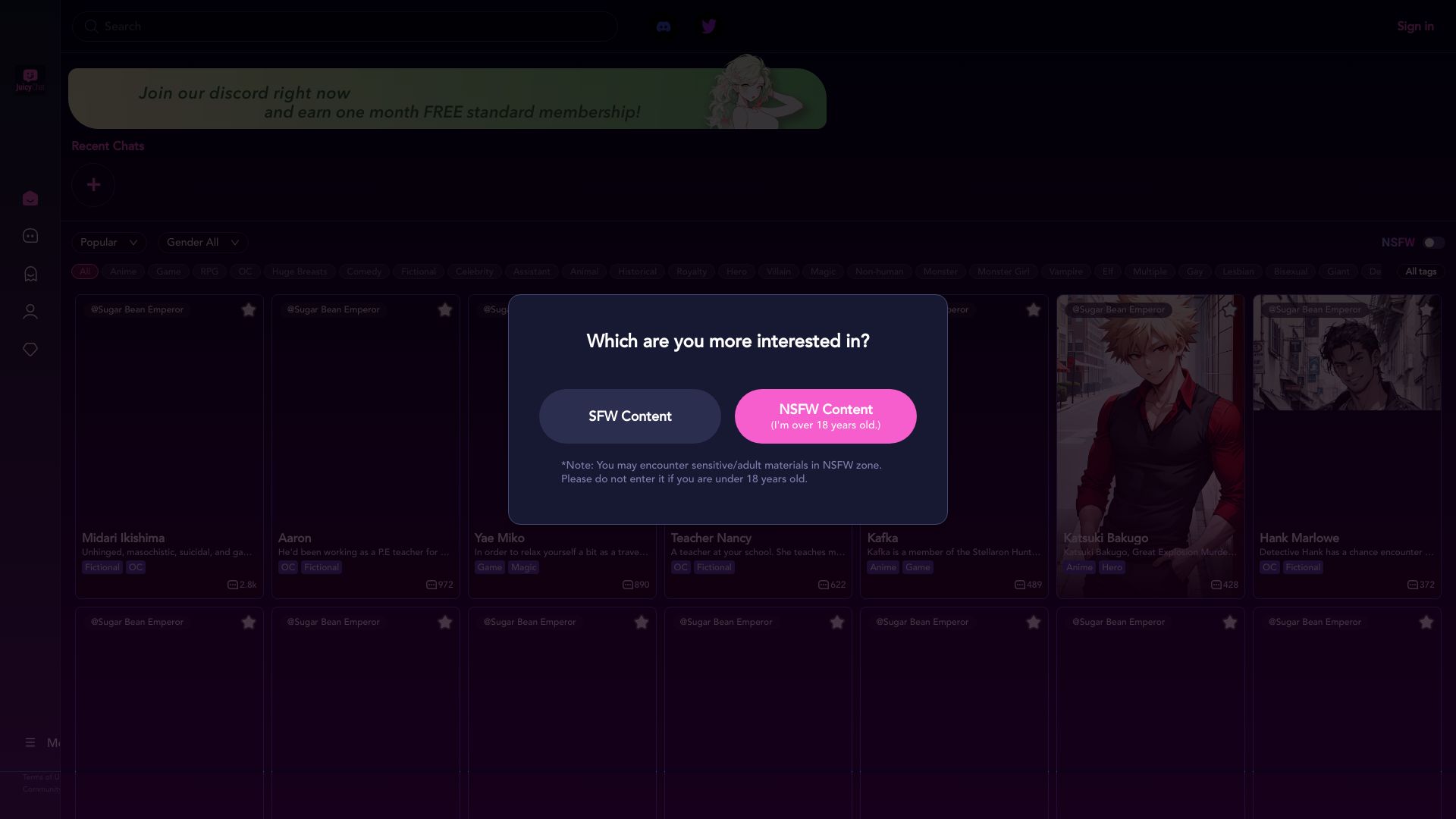
Task: Click the Magic tag on Yae Miko card
Action: pos(523,567)
